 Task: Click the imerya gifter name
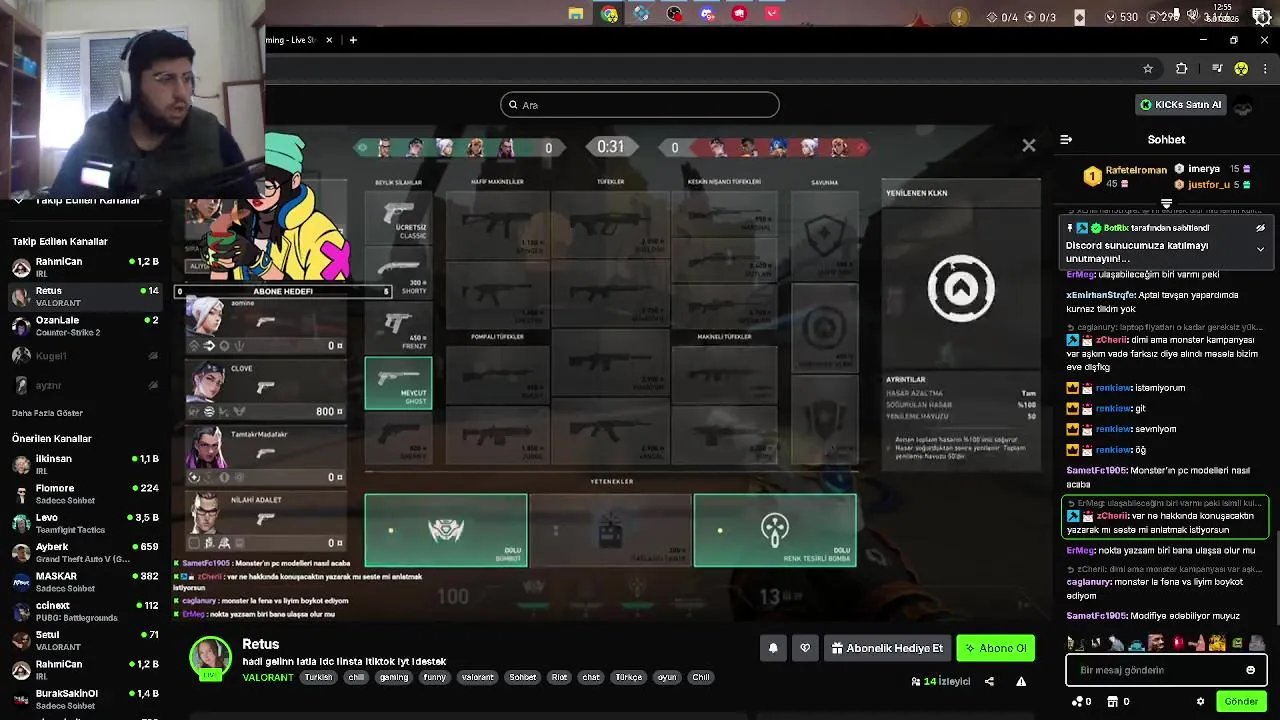(1204, 169)
